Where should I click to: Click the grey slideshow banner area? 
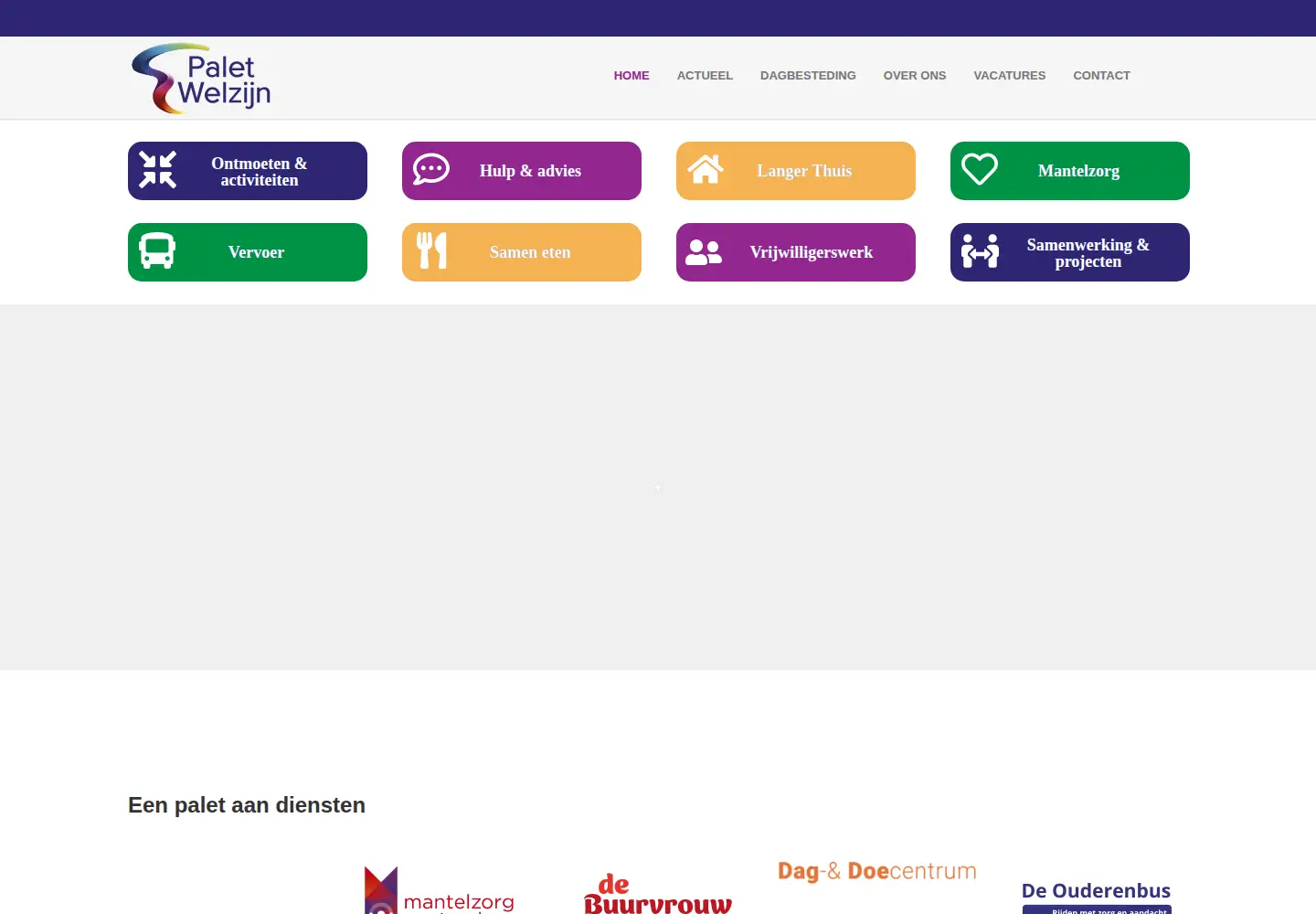pos(658,487)
